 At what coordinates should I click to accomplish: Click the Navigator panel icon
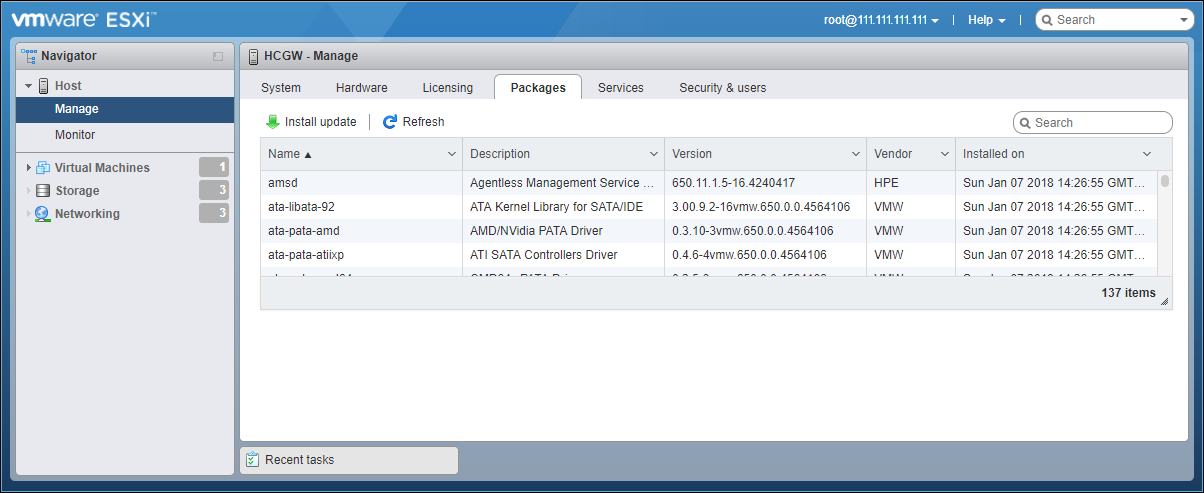click(28, 56)
